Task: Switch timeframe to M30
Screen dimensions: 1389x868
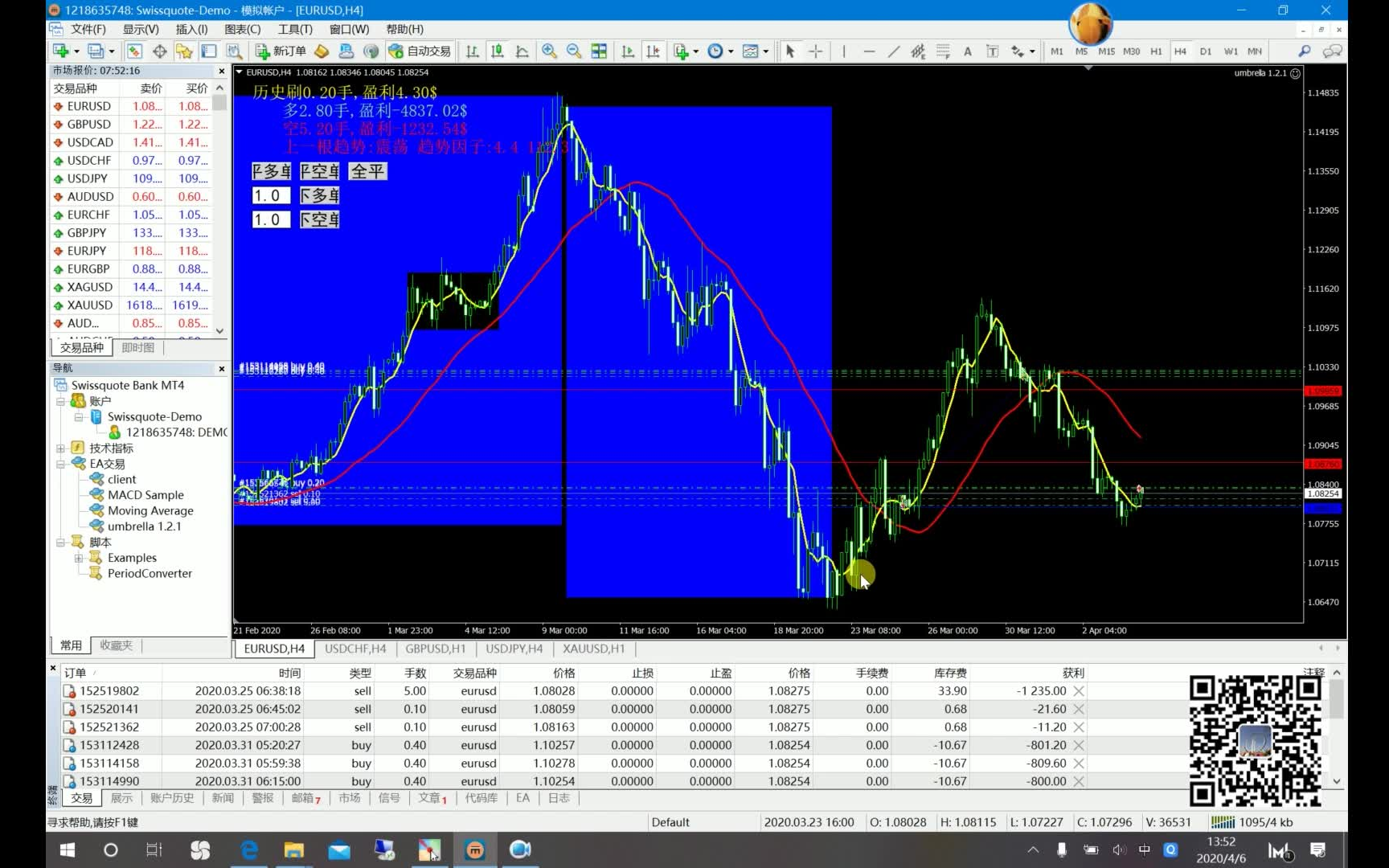Action: click(1131, 51)
